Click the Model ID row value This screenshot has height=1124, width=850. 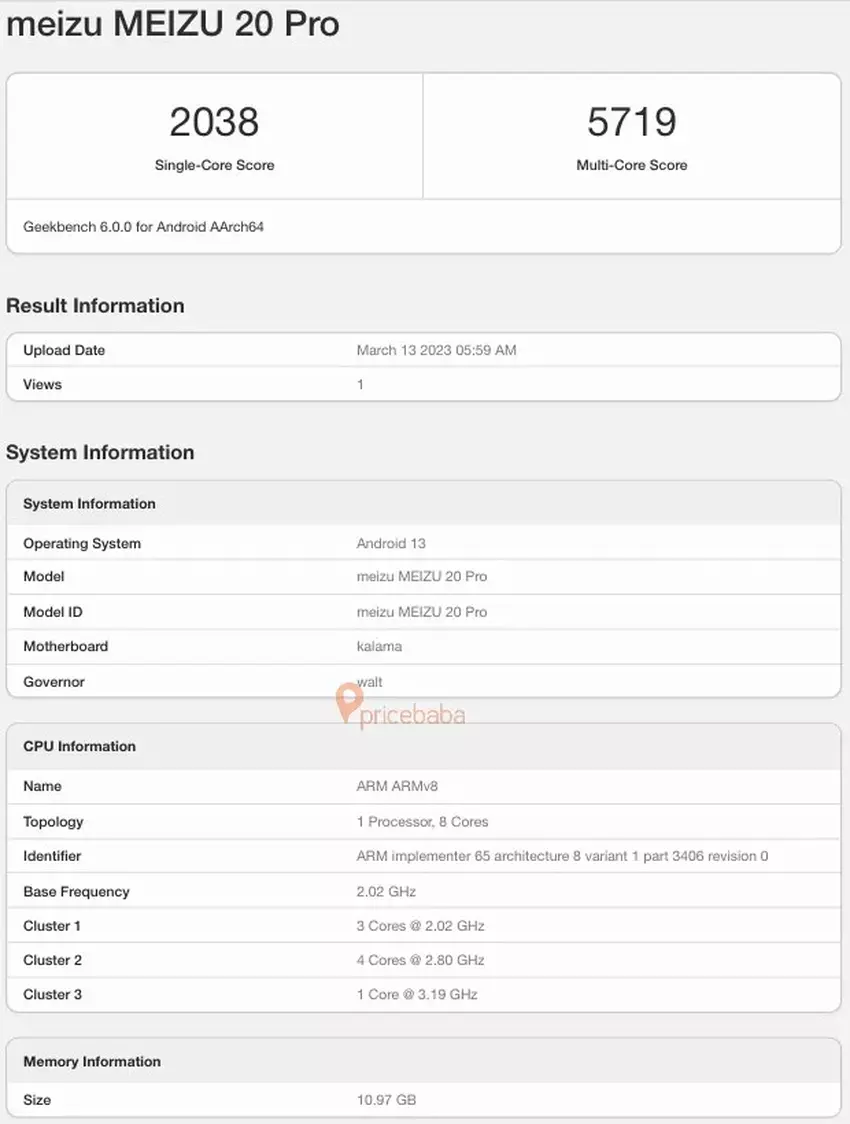[421, 611]
